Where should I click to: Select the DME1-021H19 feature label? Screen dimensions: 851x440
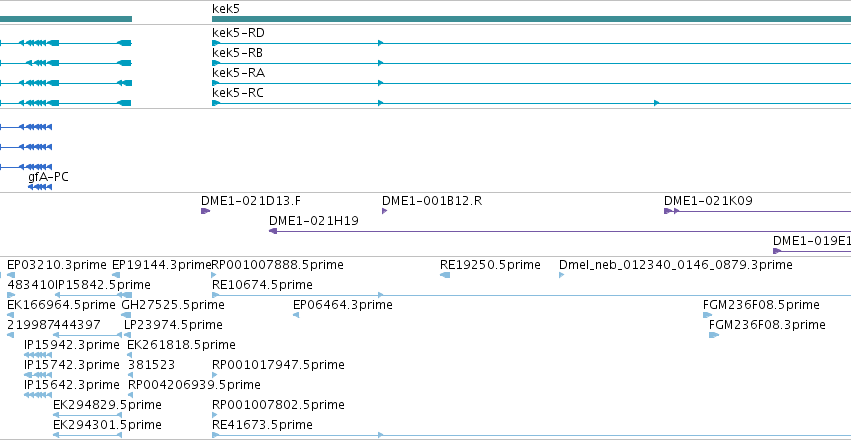(x=314, y=221)
